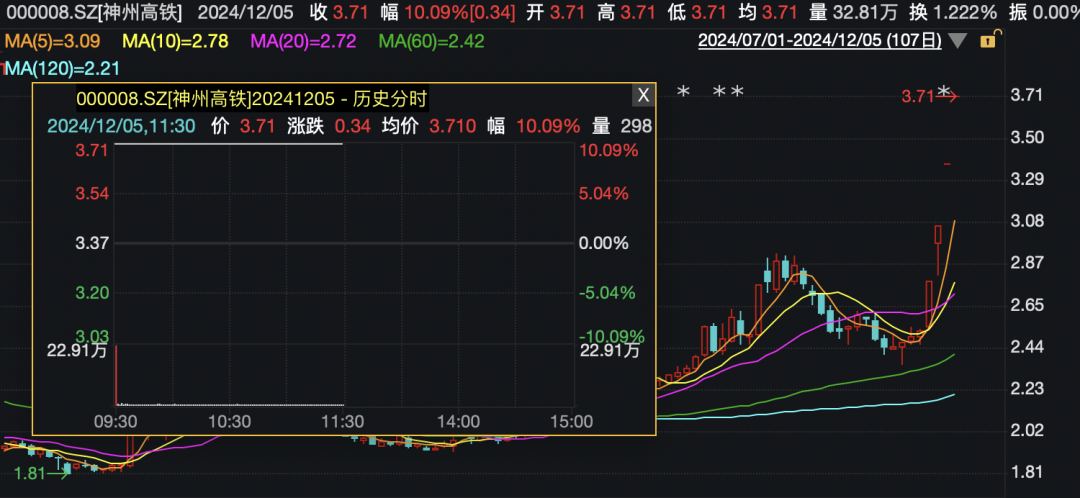Click the popup 价 3.71 price value
This screenshot has width=1080, height=498.
(x=243, y=126)
